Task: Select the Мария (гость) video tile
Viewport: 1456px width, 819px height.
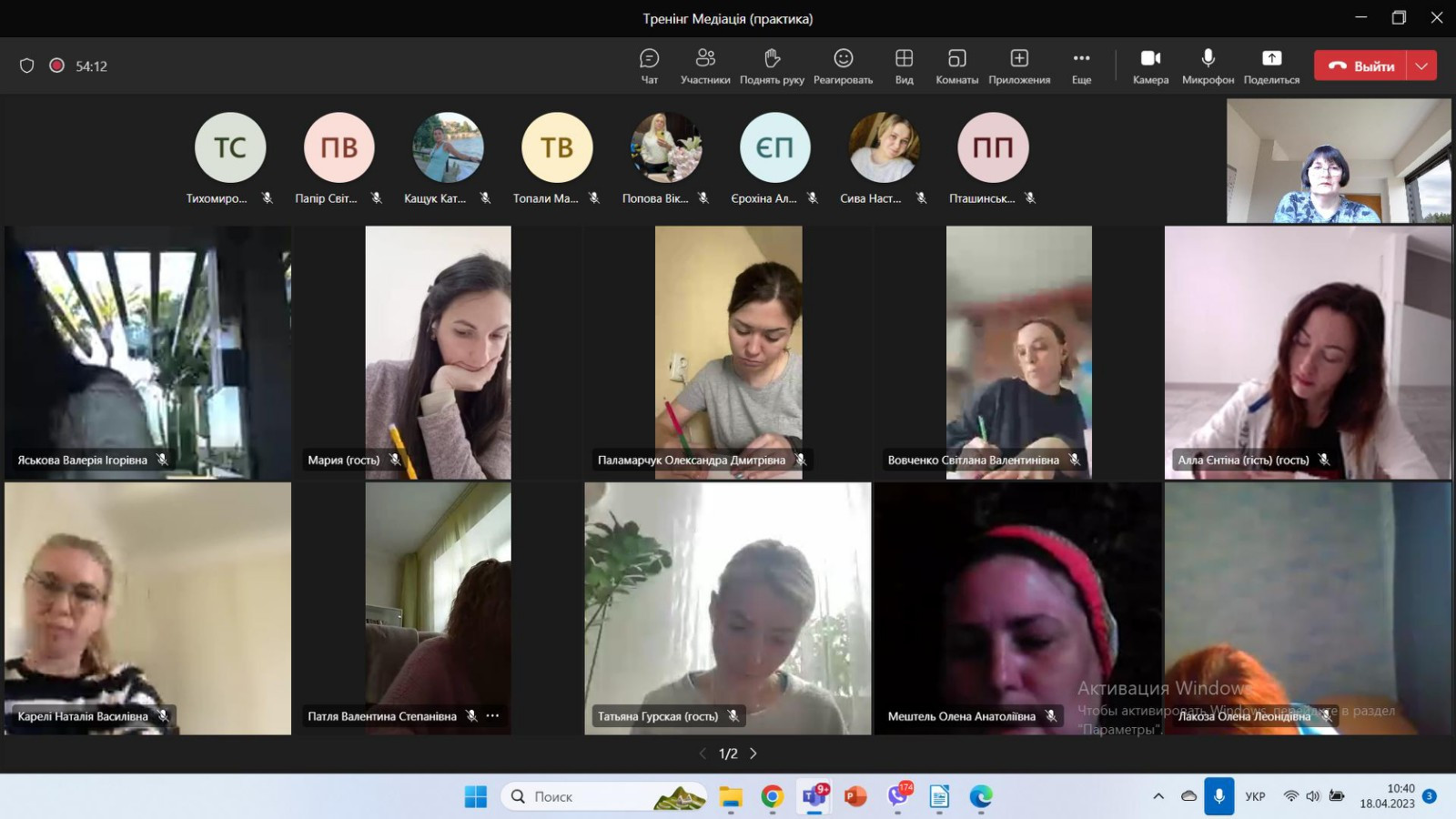Action: tap(438, 352)
